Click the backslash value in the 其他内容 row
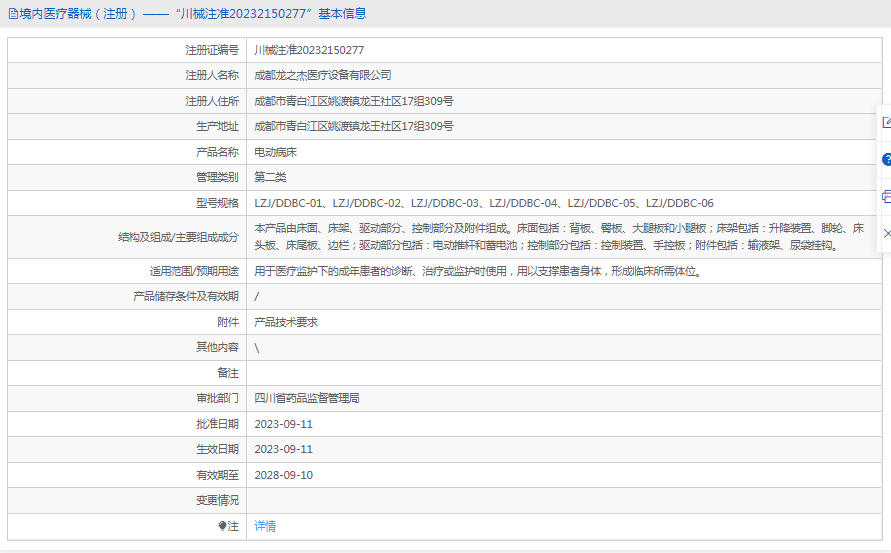Screen dimensions: 891x553 click(257, 348)
